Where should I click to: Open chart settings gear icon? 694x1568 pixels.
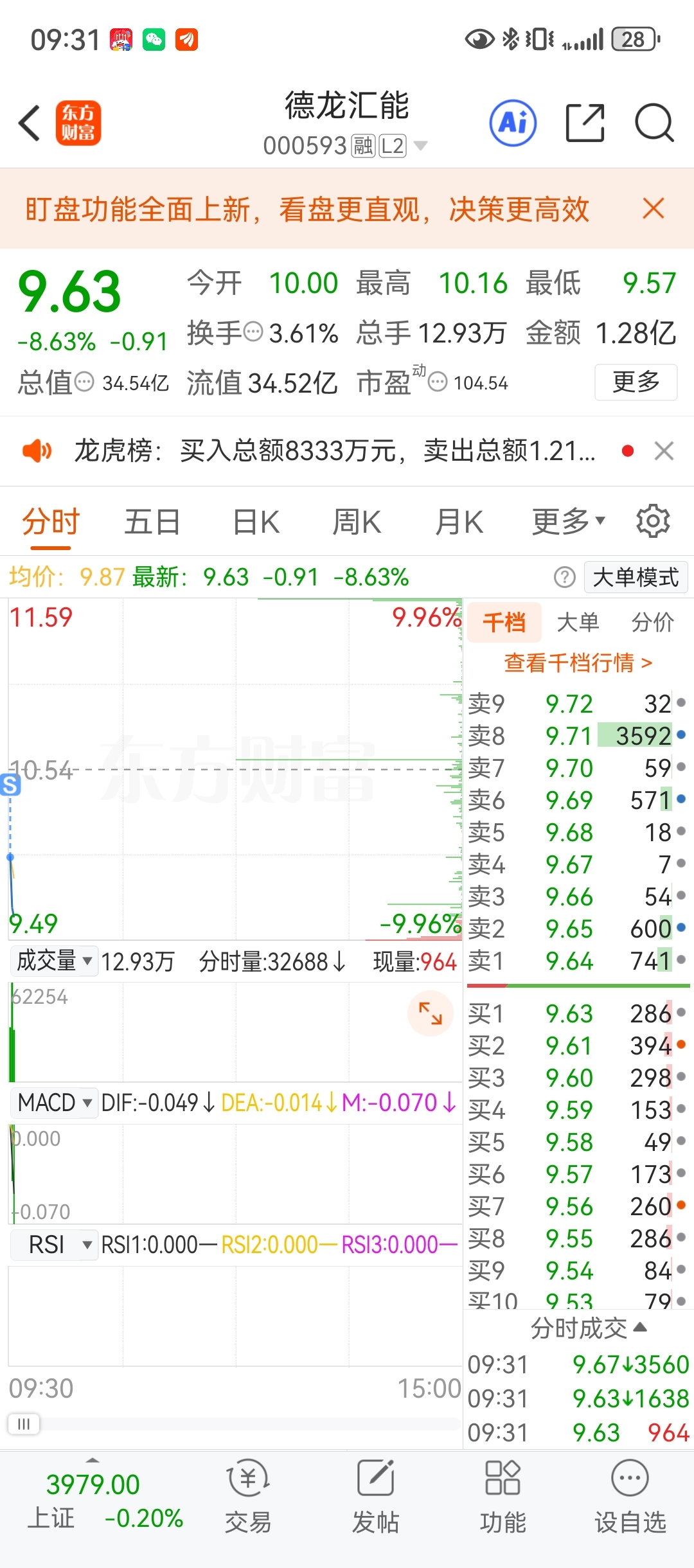pos(653,521)
